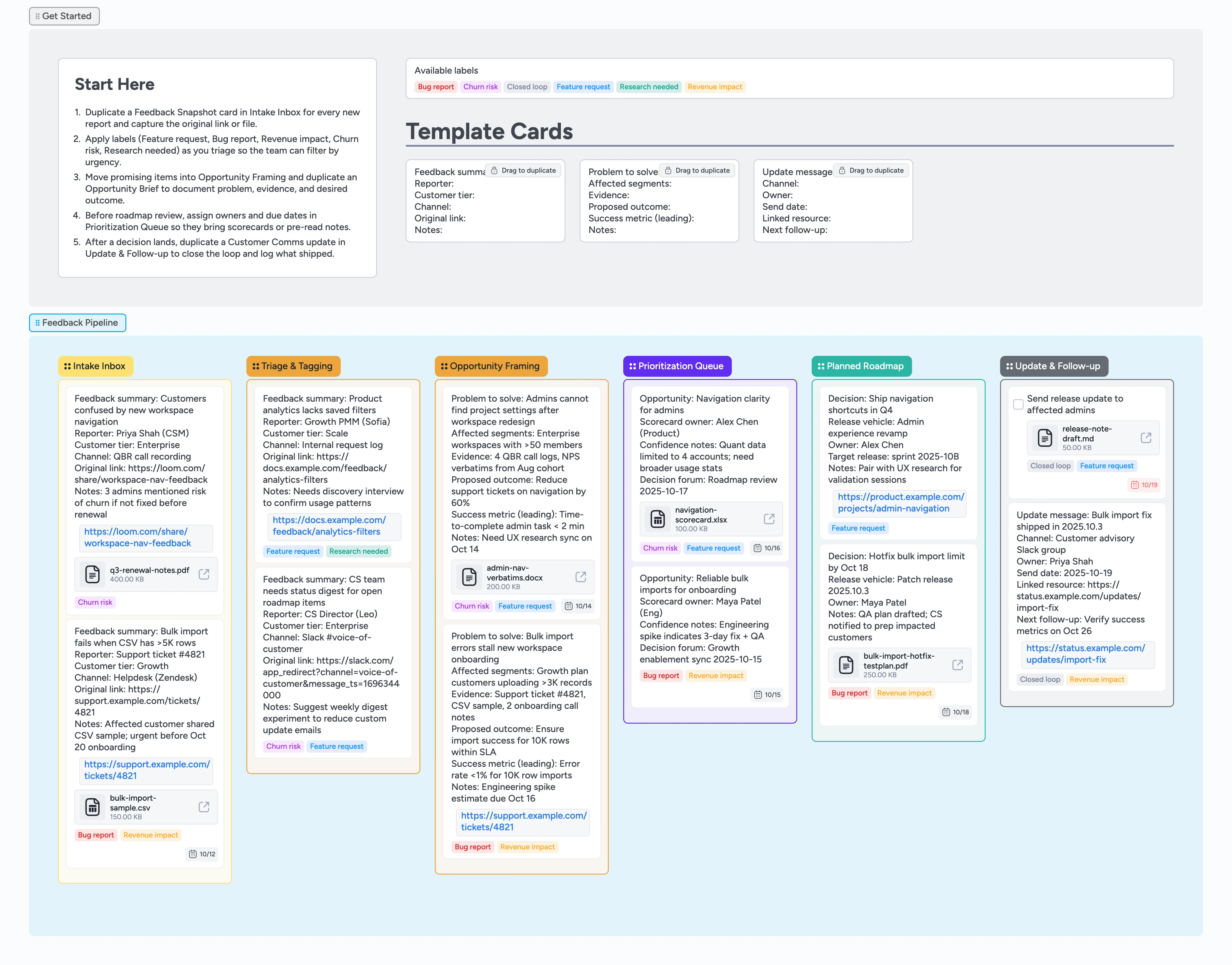This screenshot has width=1232, height=965.
Task: Open q3-renewal-notes.pdf via its external link icon
Action: point(203,574)
